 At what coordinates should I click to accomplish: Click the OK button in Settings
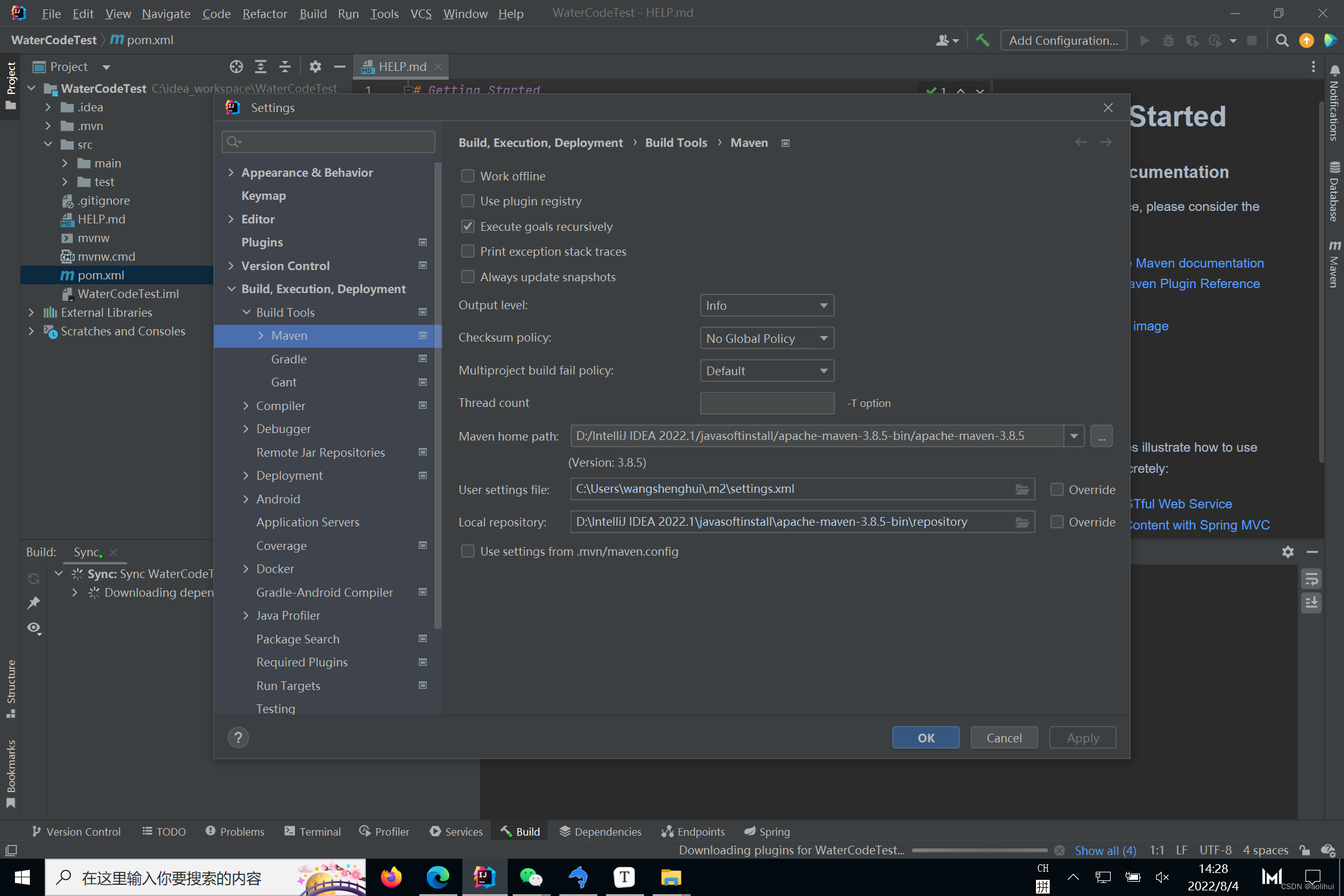click(925, 738)
